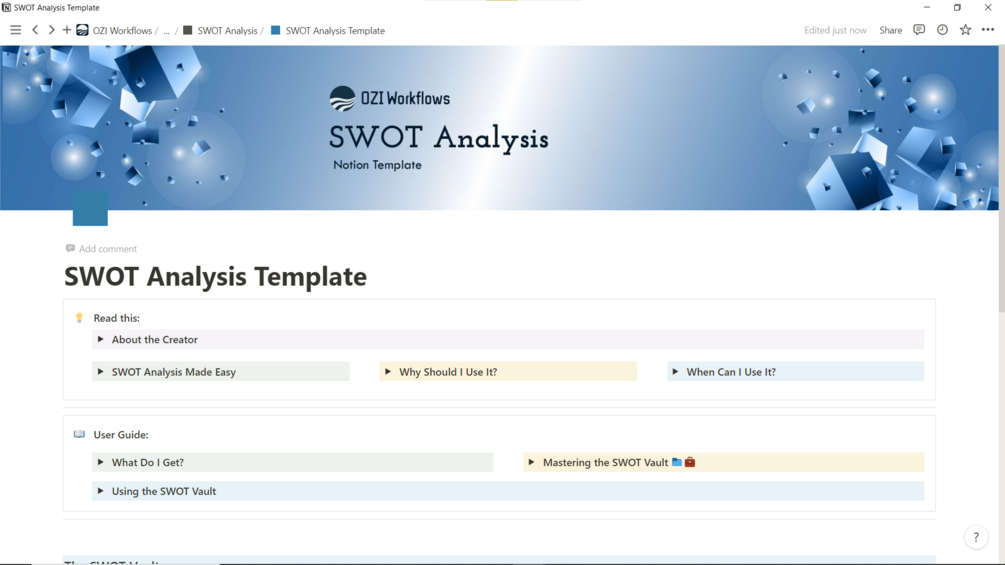This screenshot has width=1005, height=565.
Task: Open page history clock icon
Action: click(x=942, y=30)
